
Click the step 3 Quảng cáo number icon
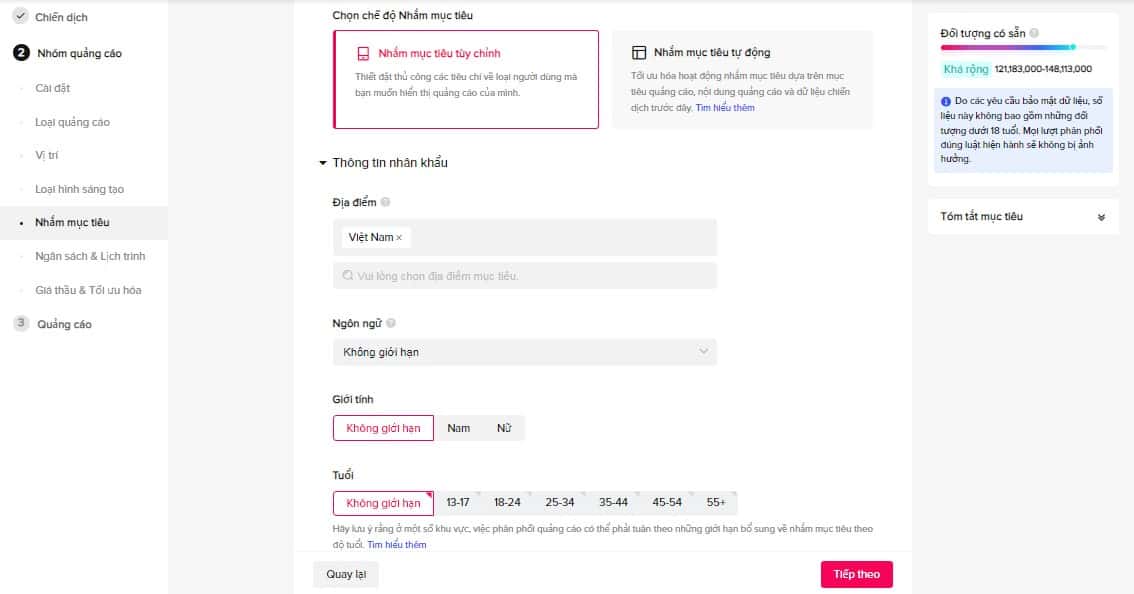pyautogui.click(x=20, y=324)
